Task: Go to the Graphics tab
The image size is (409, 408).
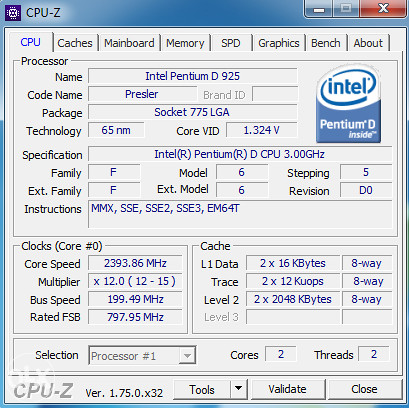Action: point(279,43)
